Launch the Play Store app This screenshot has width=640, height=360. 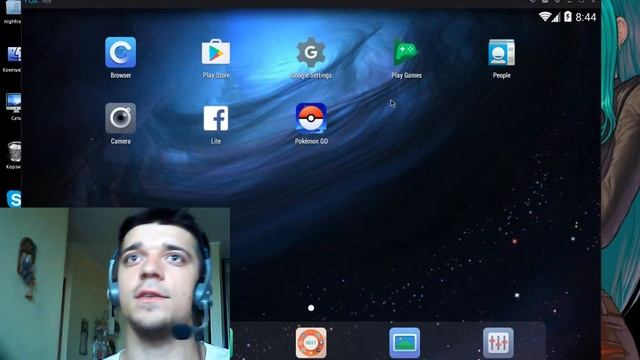tap(216, 53)
